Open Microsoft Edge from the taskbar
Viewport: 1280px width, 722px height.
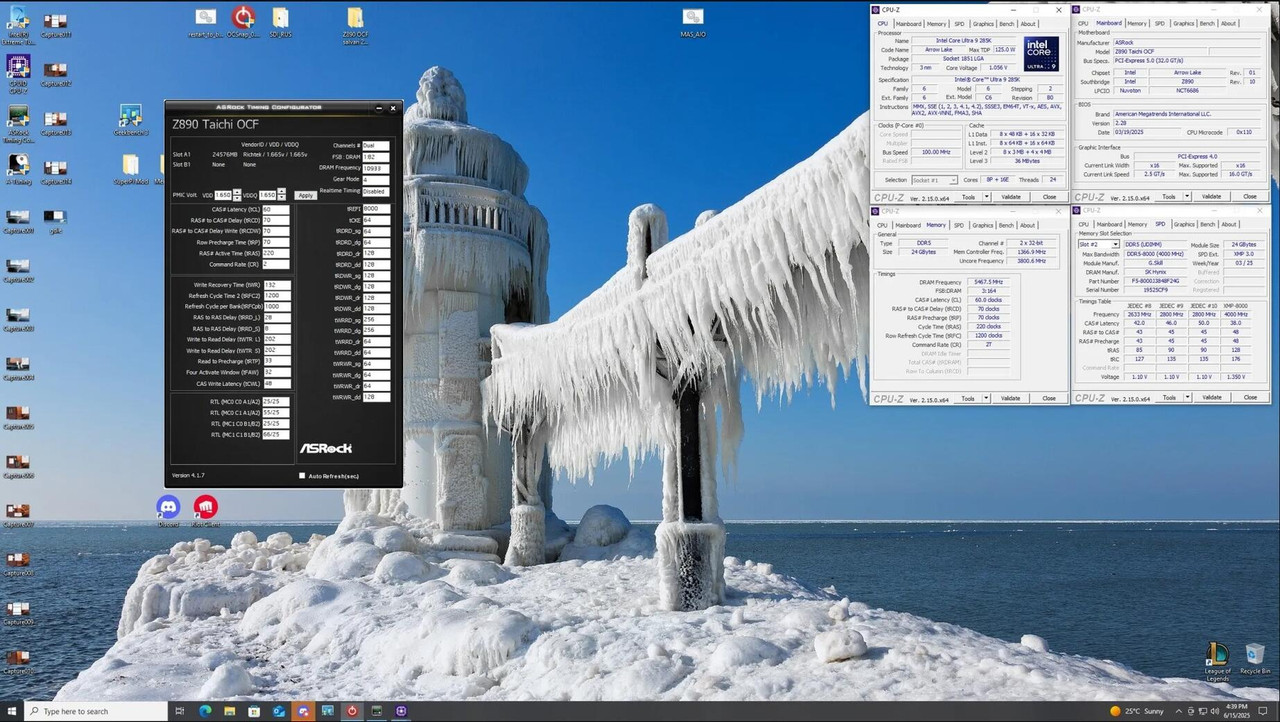pyautogui.click(x=205, y=711)
